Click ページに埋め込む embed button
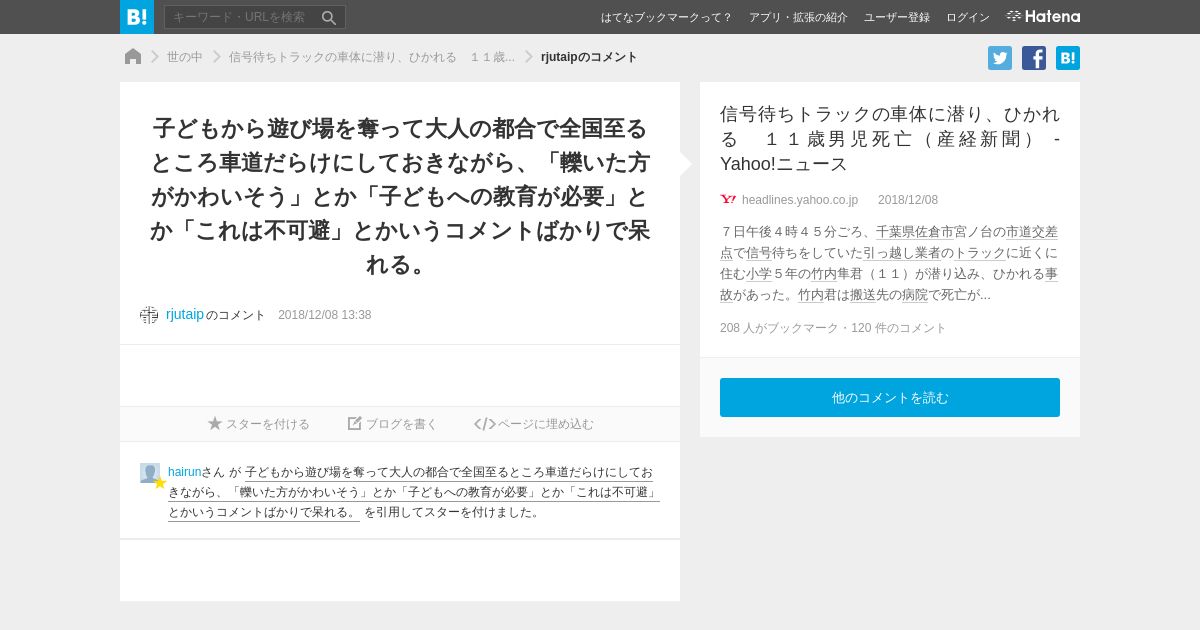 tap(534, 424)
